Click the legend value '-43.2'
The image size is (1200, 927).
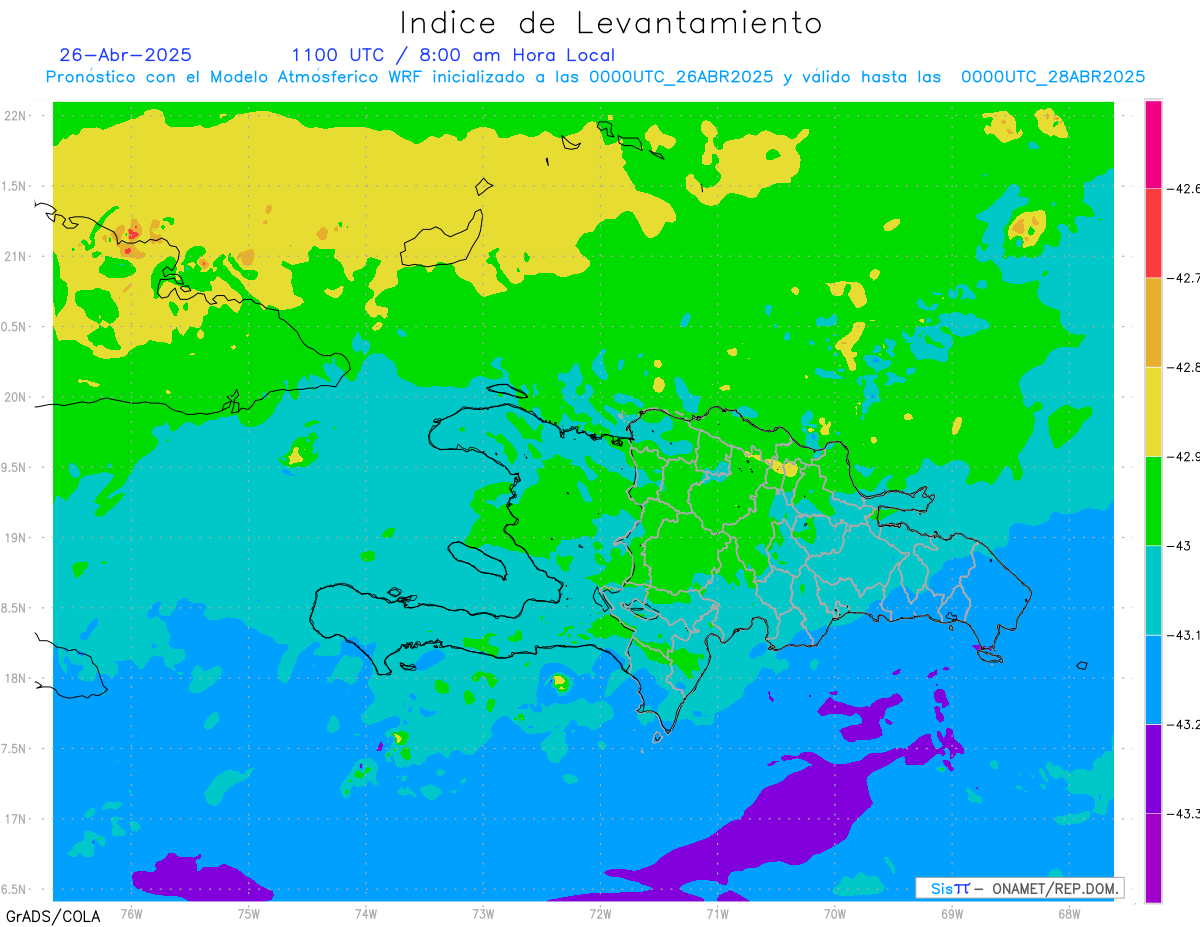pos(1184,724)
